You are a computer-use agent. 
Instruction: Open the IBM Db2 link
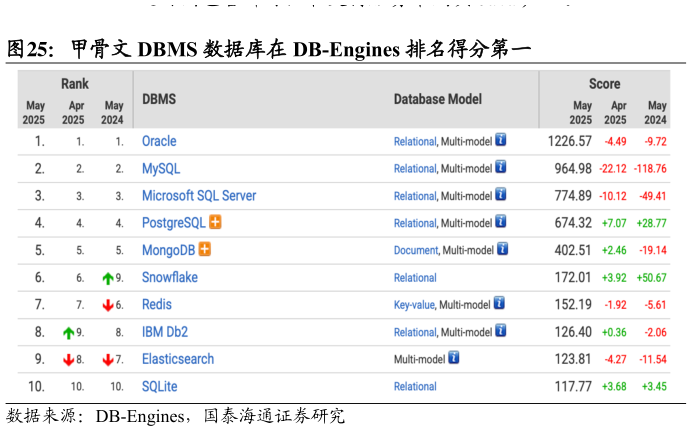[x=165, y=332]
